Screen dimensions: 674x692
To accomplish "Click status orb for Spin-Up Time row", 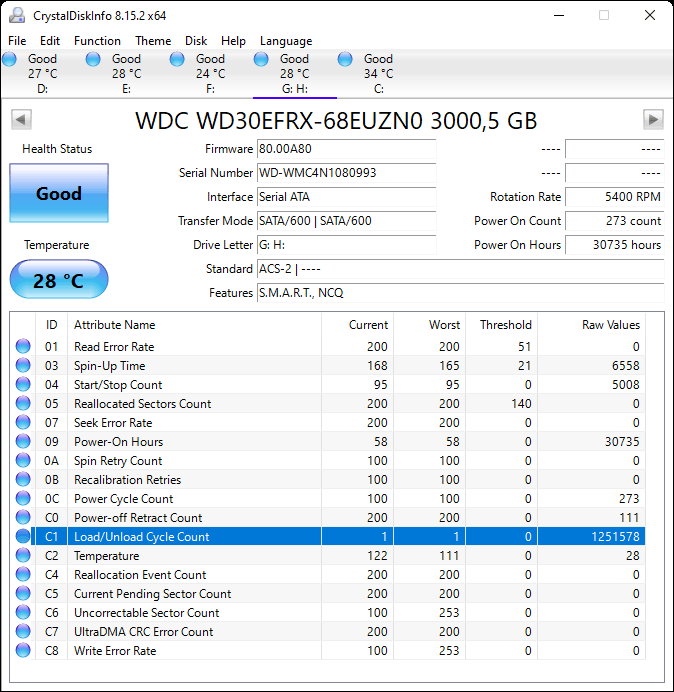I will click(23, 365).
